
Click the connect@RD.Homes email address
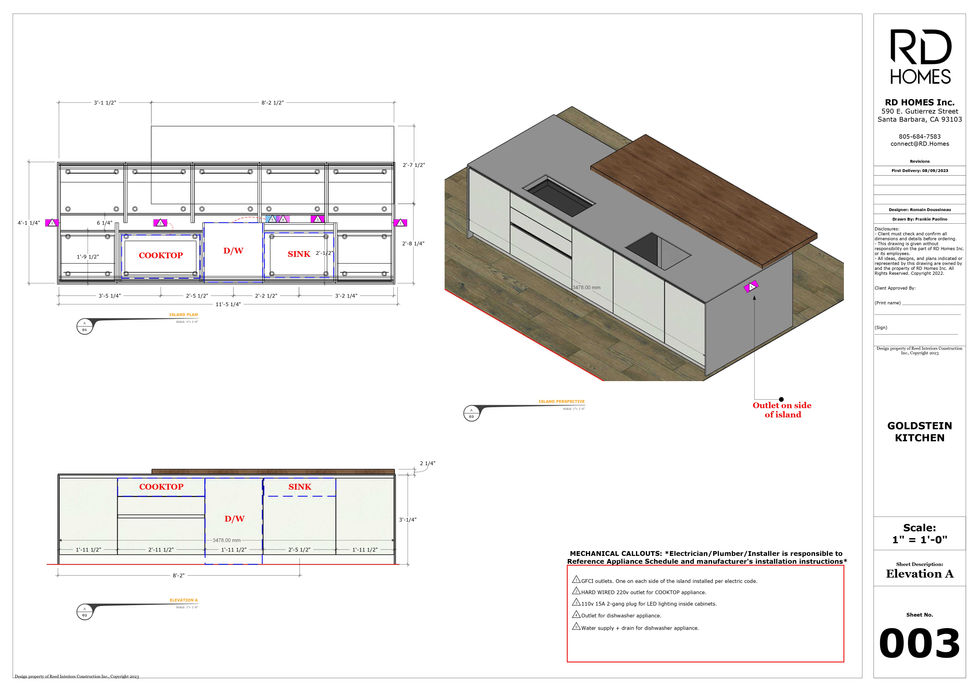coord(920,144)
